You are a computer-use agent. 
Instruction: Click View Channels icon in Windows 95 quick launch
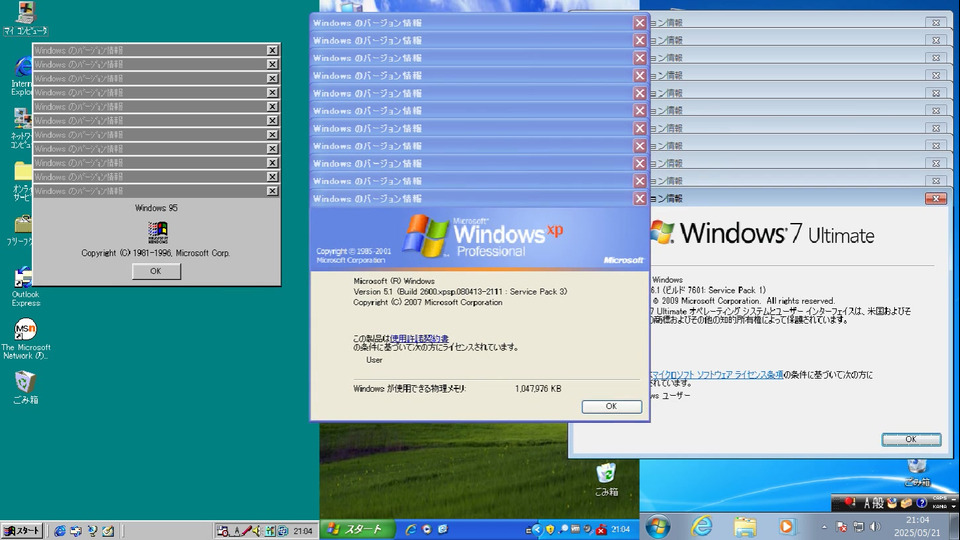[92, 531]
